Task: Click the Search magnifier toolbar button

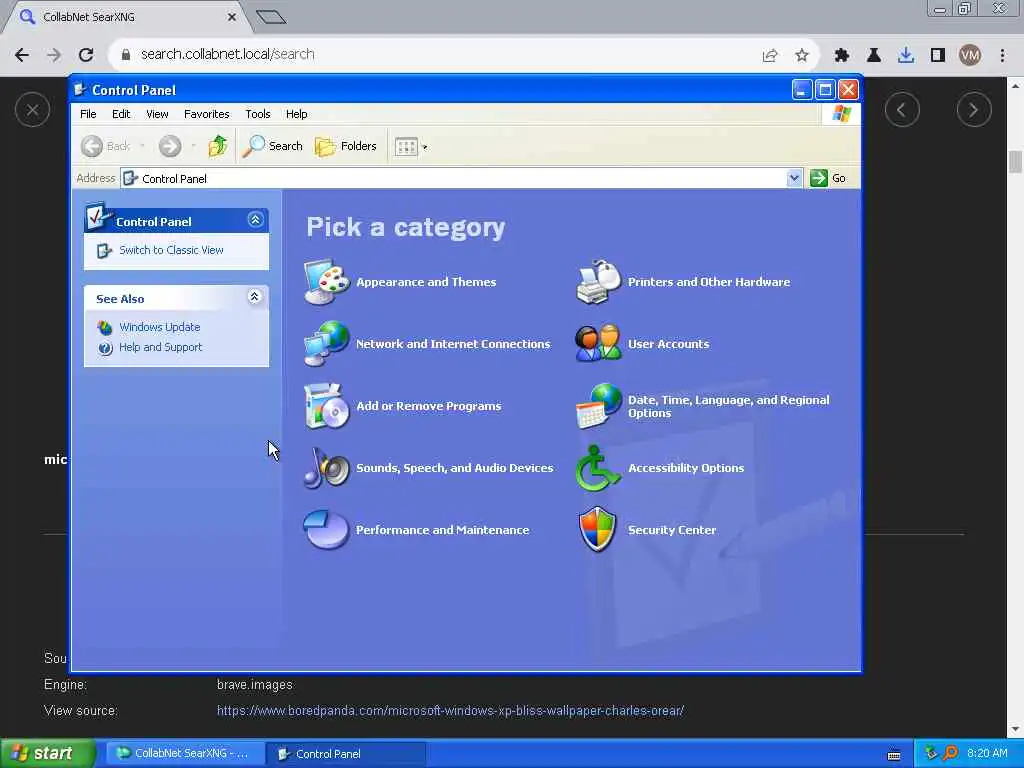Action: point(272,146)
